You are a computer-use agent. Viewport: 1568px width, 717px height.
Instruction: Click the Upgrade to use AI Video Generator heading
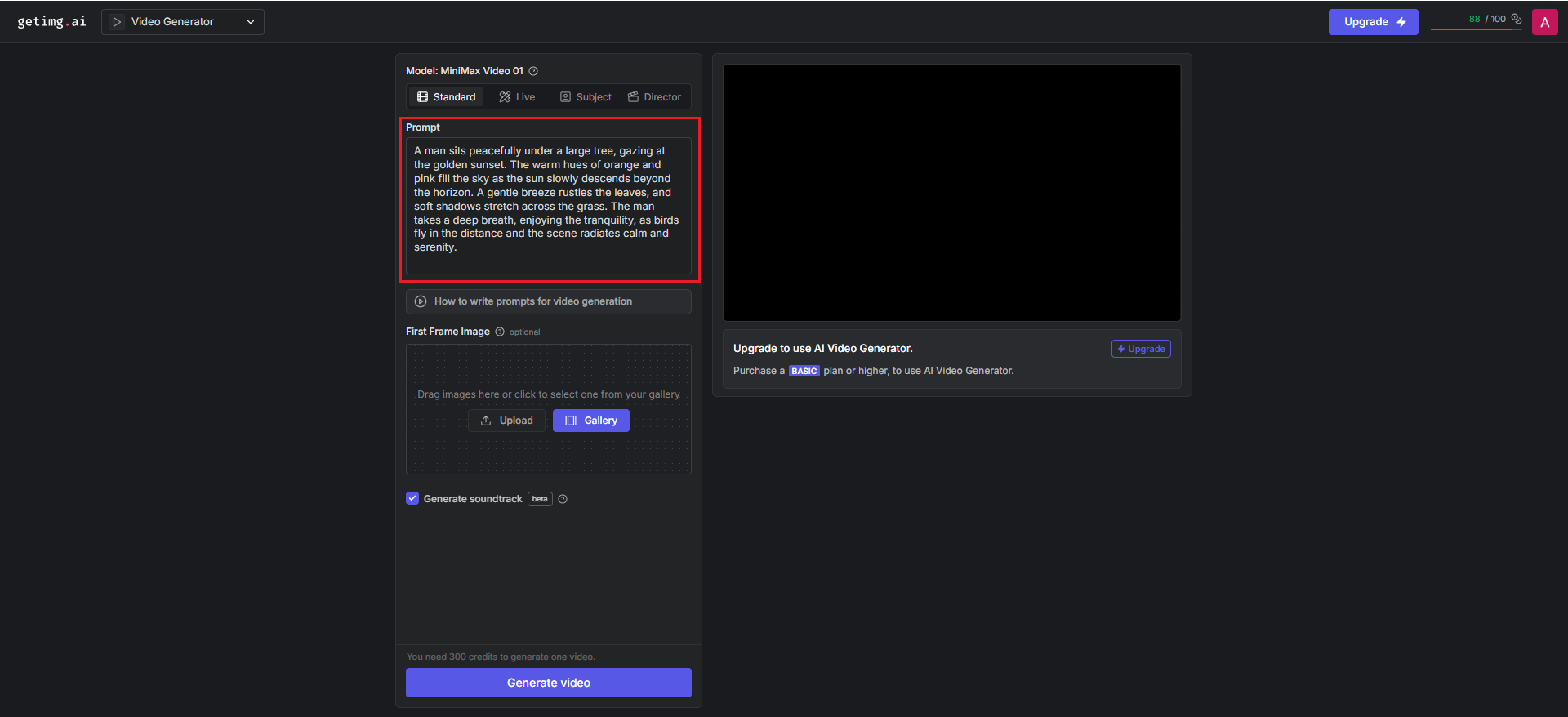(x=823, y=348)
